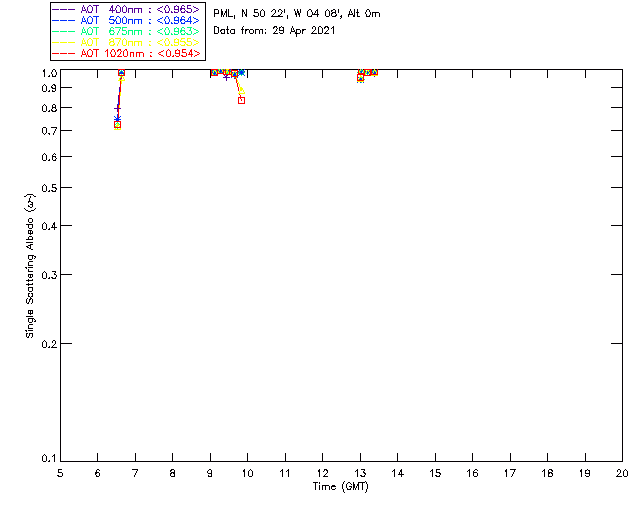Image resolution: width=640 pixels, height=512 pixels.
Task: Click the y-axis tick label 0.2
Action: tap(49, 344)
